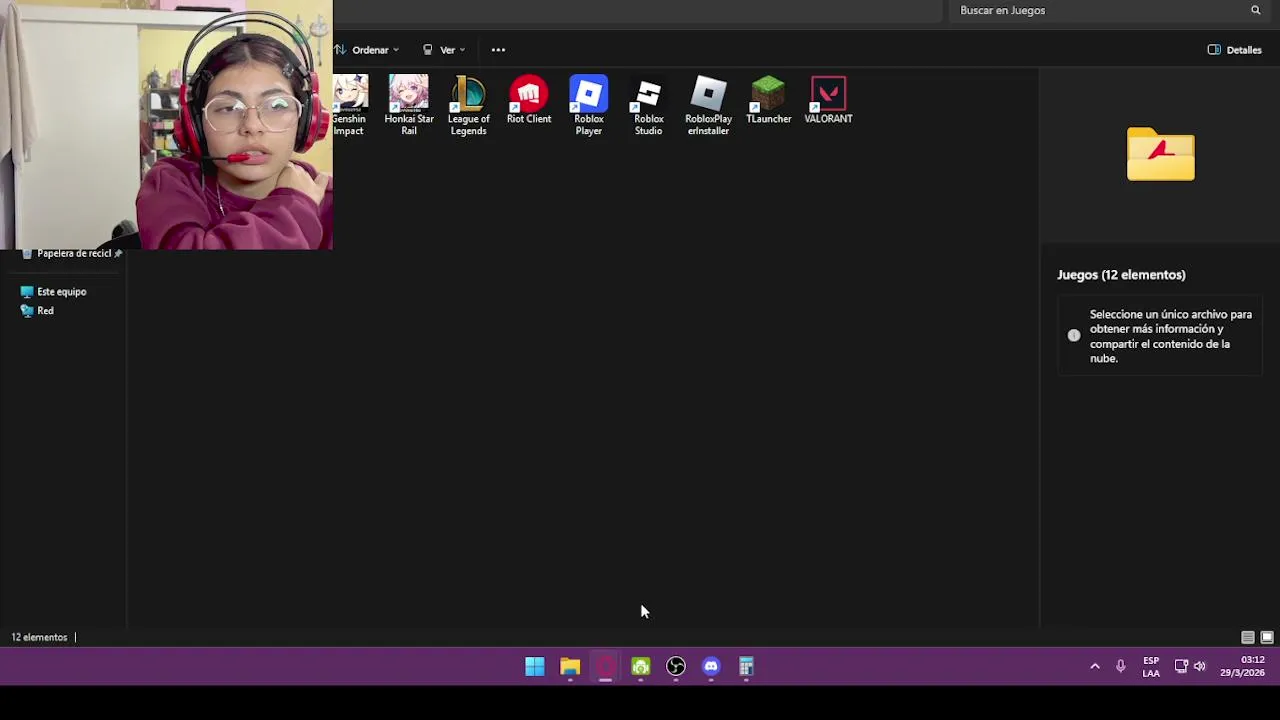The width and height of the screenshot is (1280, 720).
Task: Show hidden system tray icons
Action: 1095,667
